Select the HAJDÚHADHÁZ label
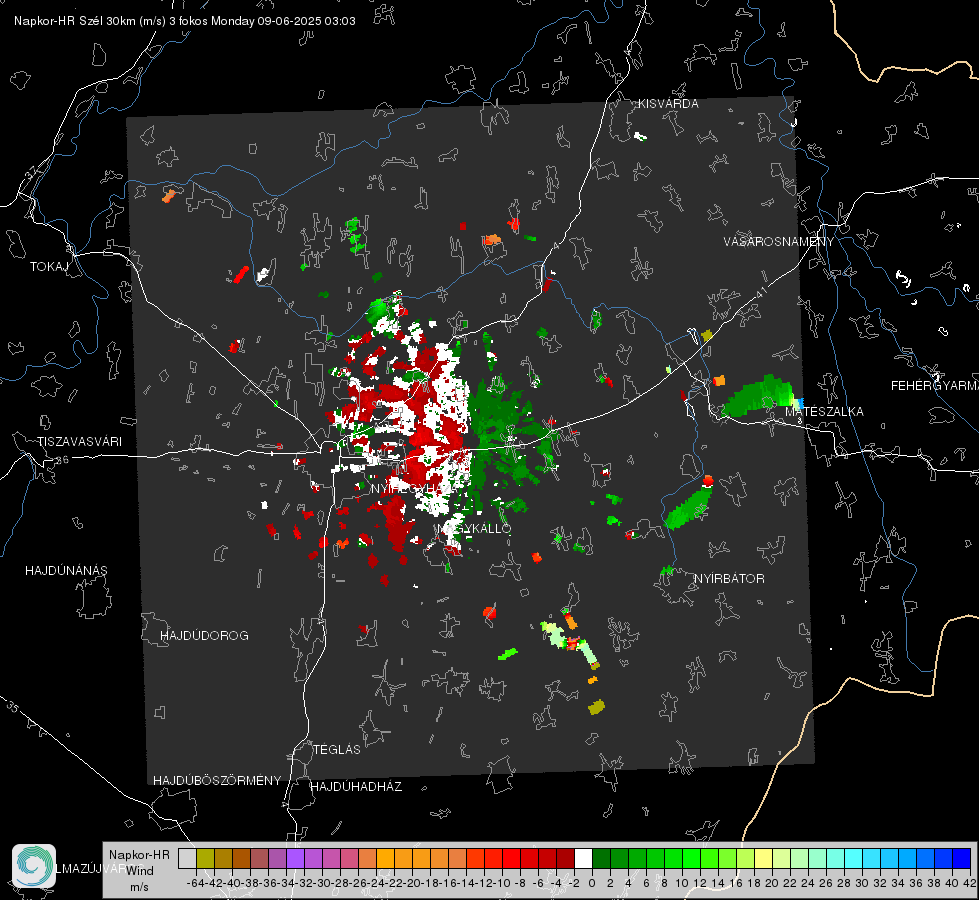This screenshot has height=900, width=979. point(356,787)
